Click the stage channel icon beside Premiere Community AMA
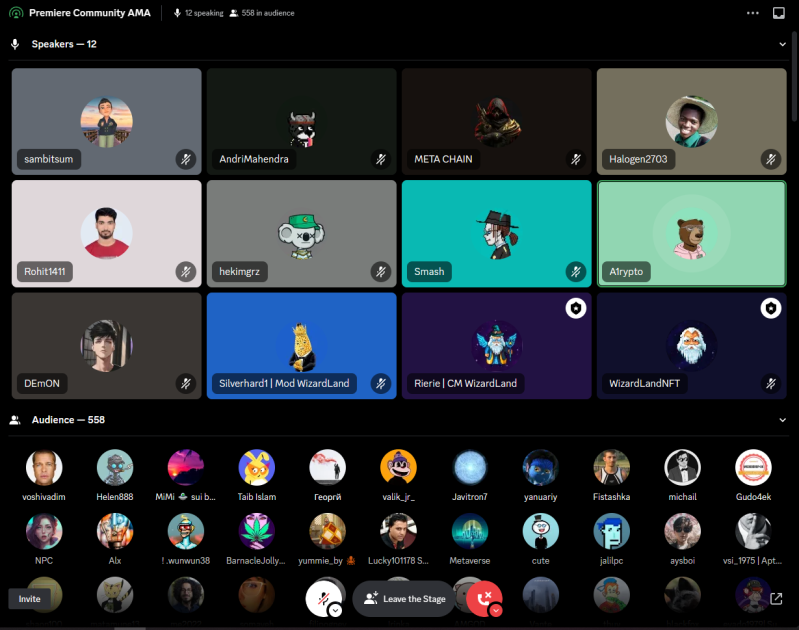 click(16, 13)
